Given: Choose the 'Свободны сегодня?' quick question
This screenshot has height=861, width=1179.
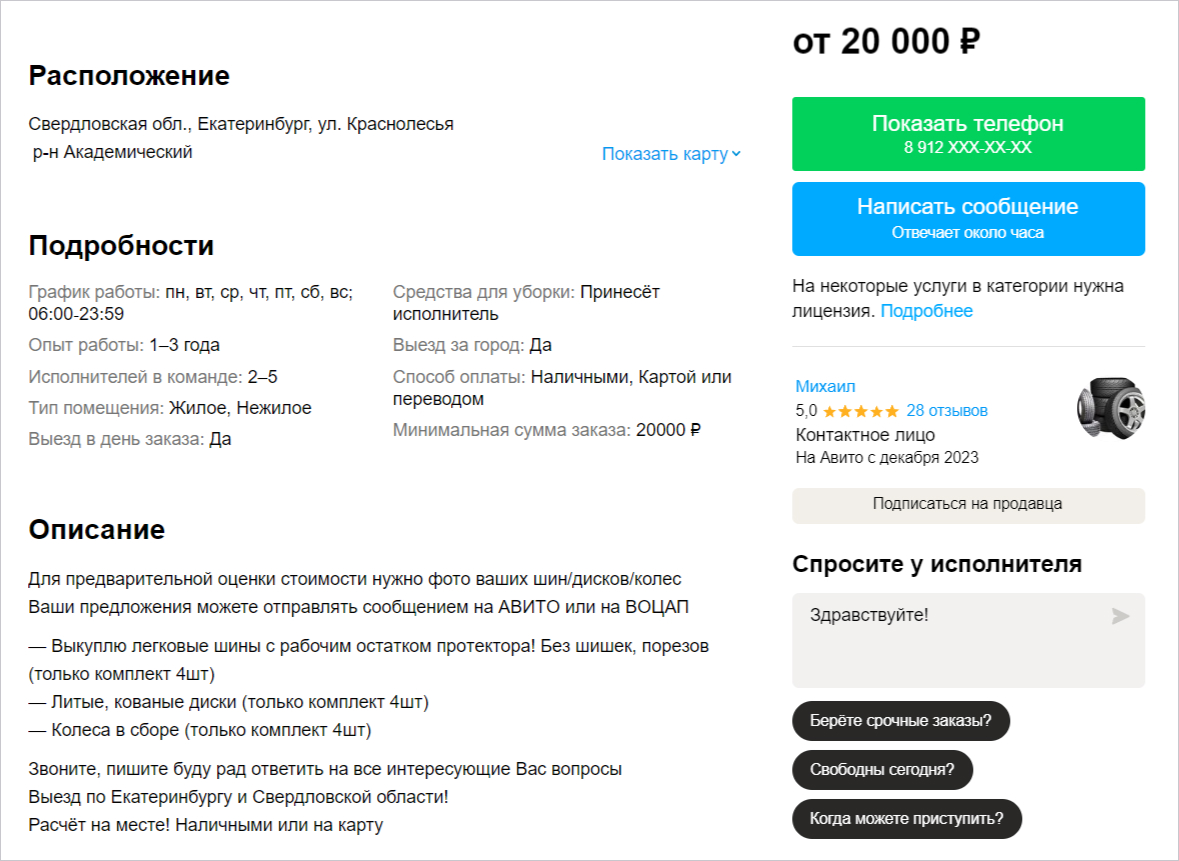Looking at the screenshot, I should pos(881,770).
